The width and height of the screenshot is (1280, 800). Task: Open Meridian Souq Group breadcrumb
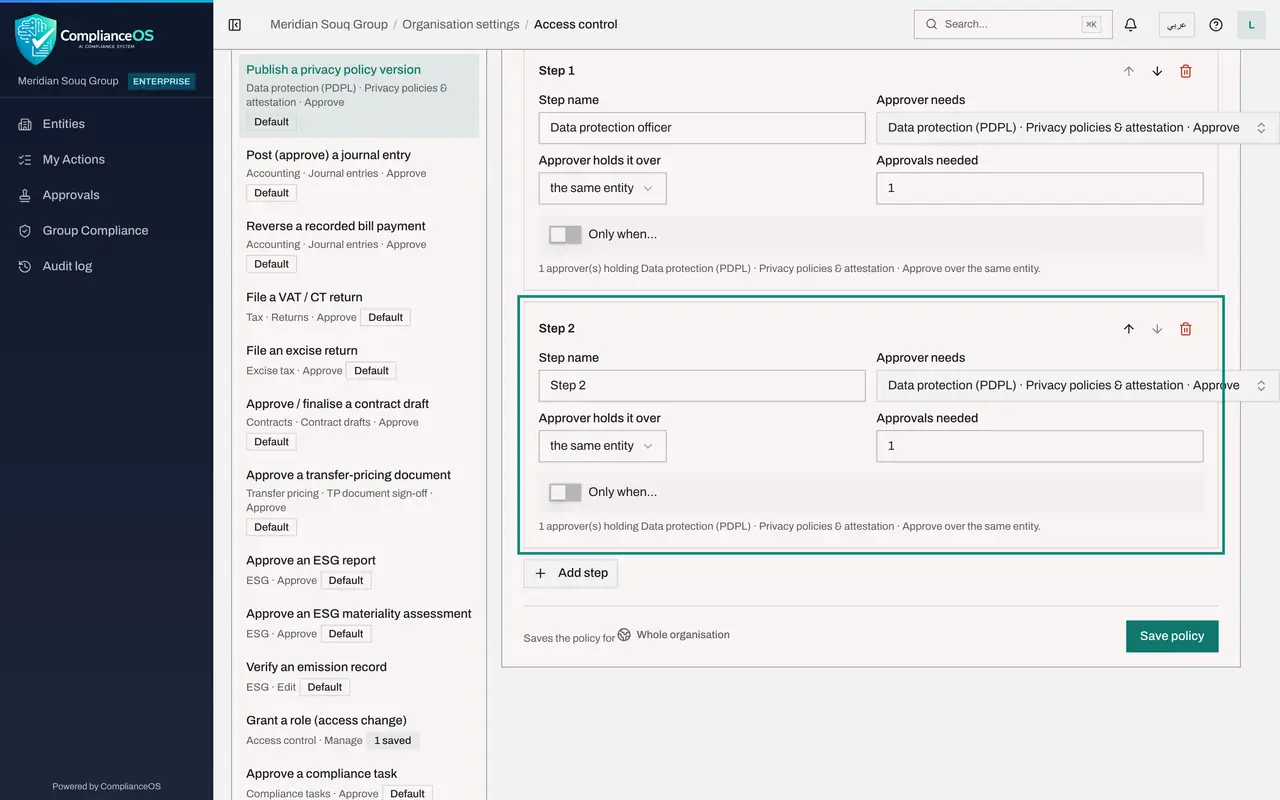point(329,24)
